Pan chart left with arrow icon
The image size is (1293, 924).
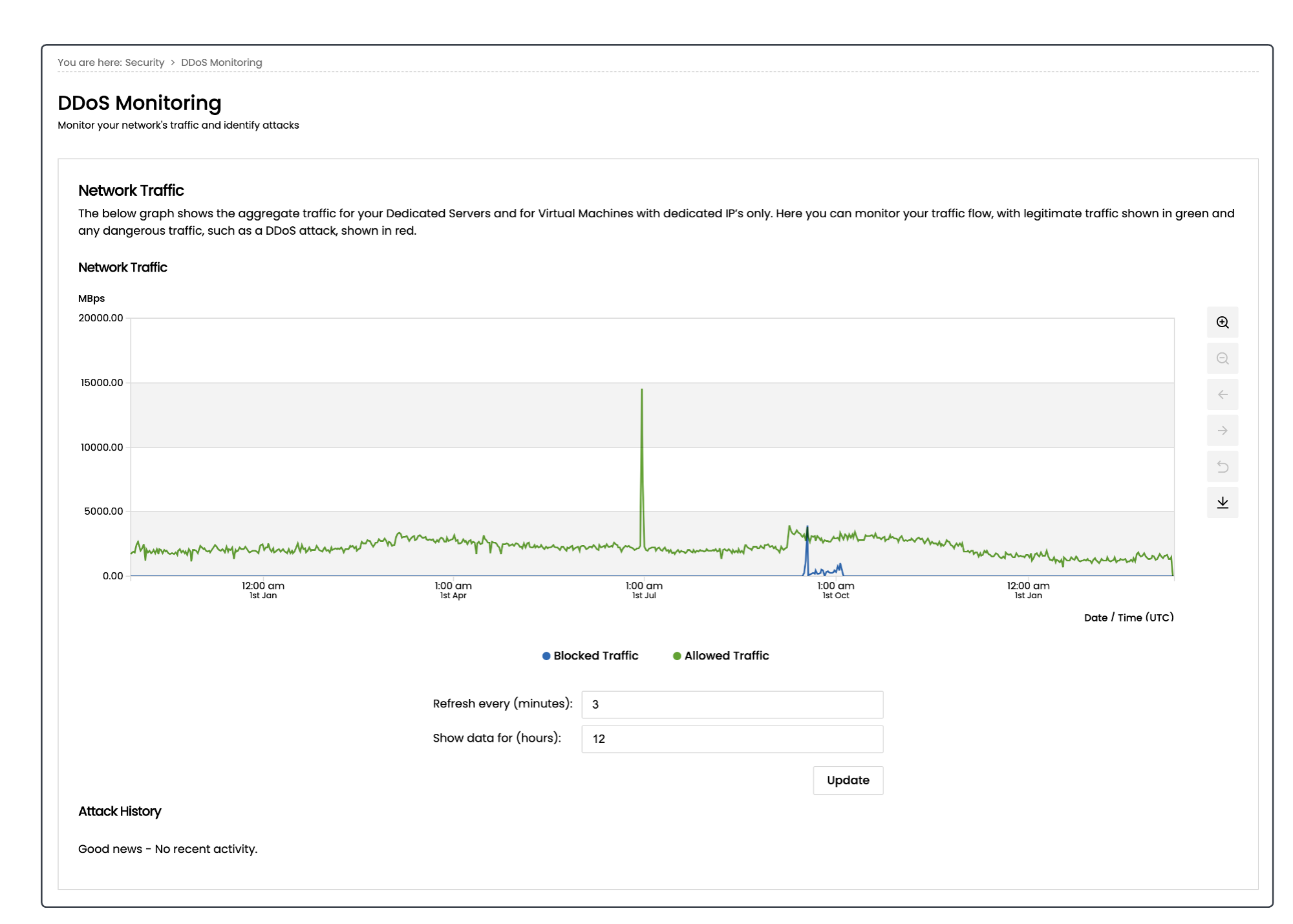pyautogui.click(x=1222, y=394)
